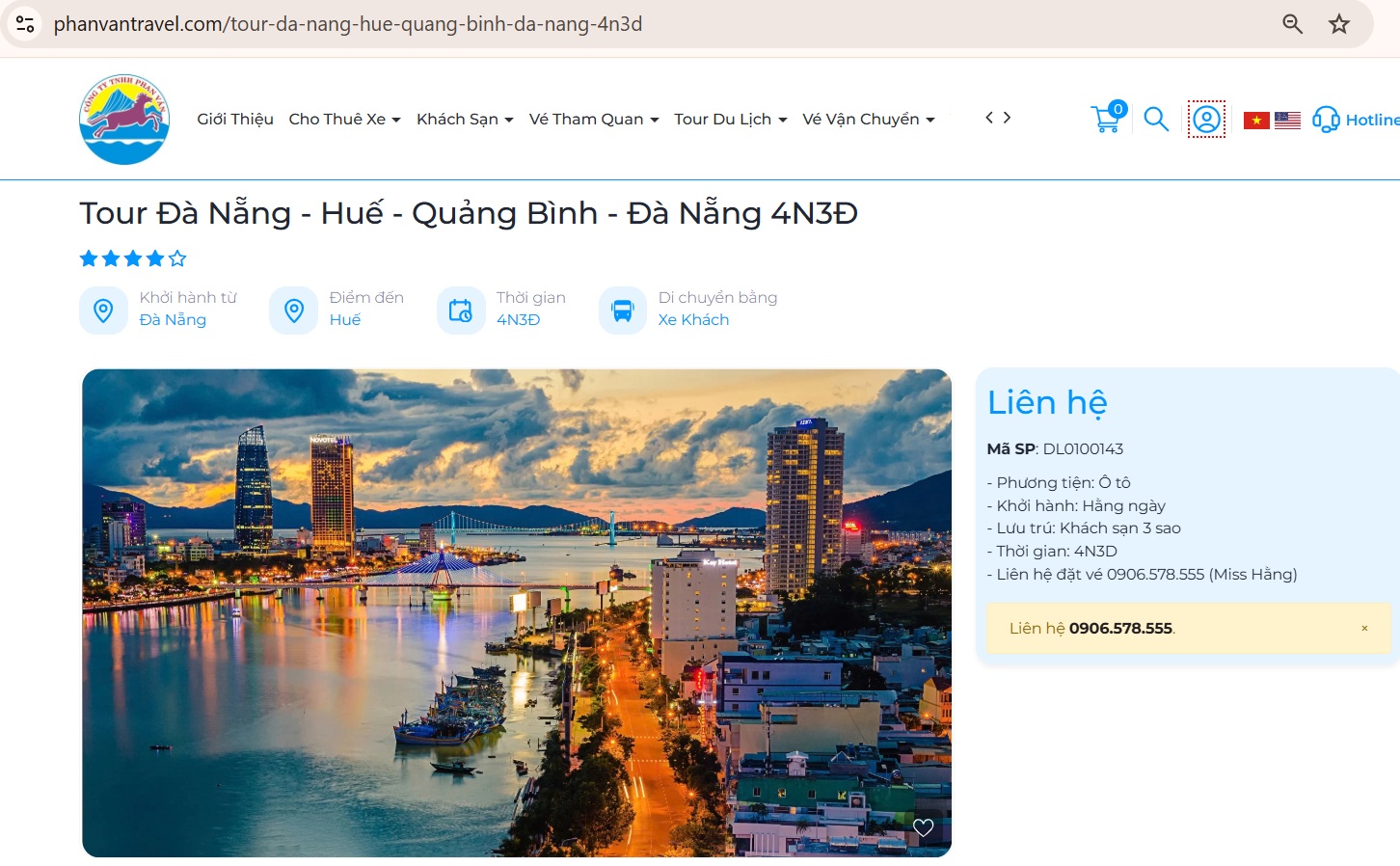Open browser zoom magnifier in address bar
The height and width of the screenshot is (866, 1400).
tap(1292, 24)
